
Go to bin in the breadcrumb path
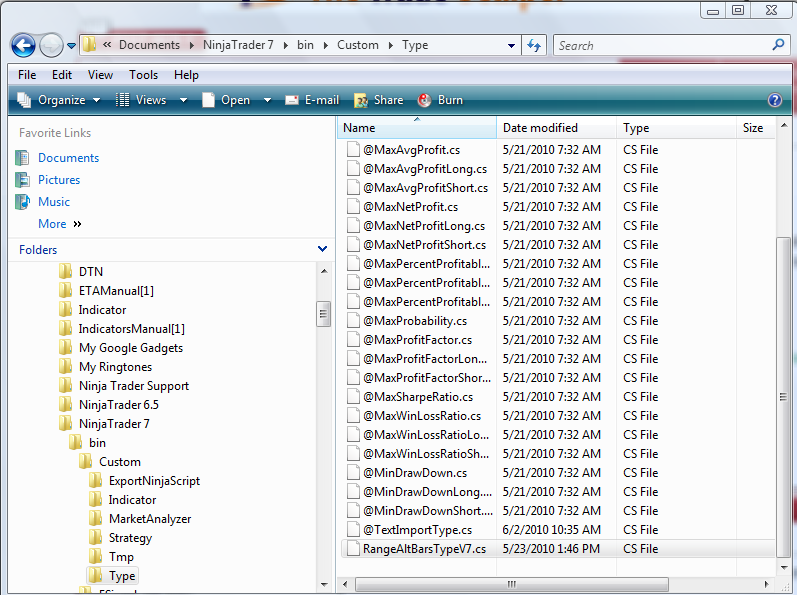coord(305,45)
